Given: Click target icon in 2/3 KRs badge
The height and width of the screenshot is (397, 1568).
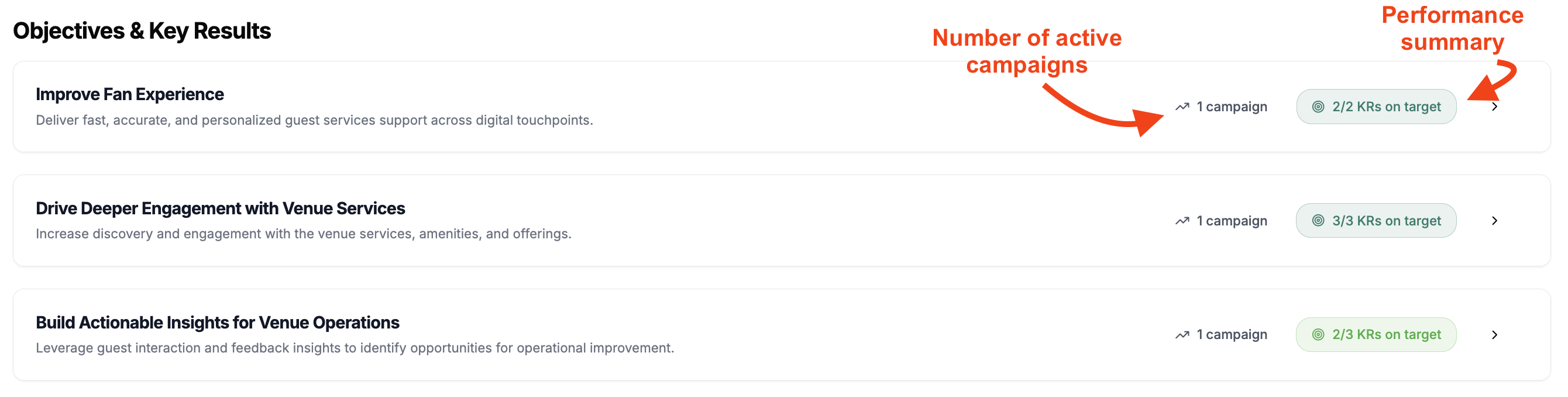Looking at the screenshot, I should point(1318,335).
